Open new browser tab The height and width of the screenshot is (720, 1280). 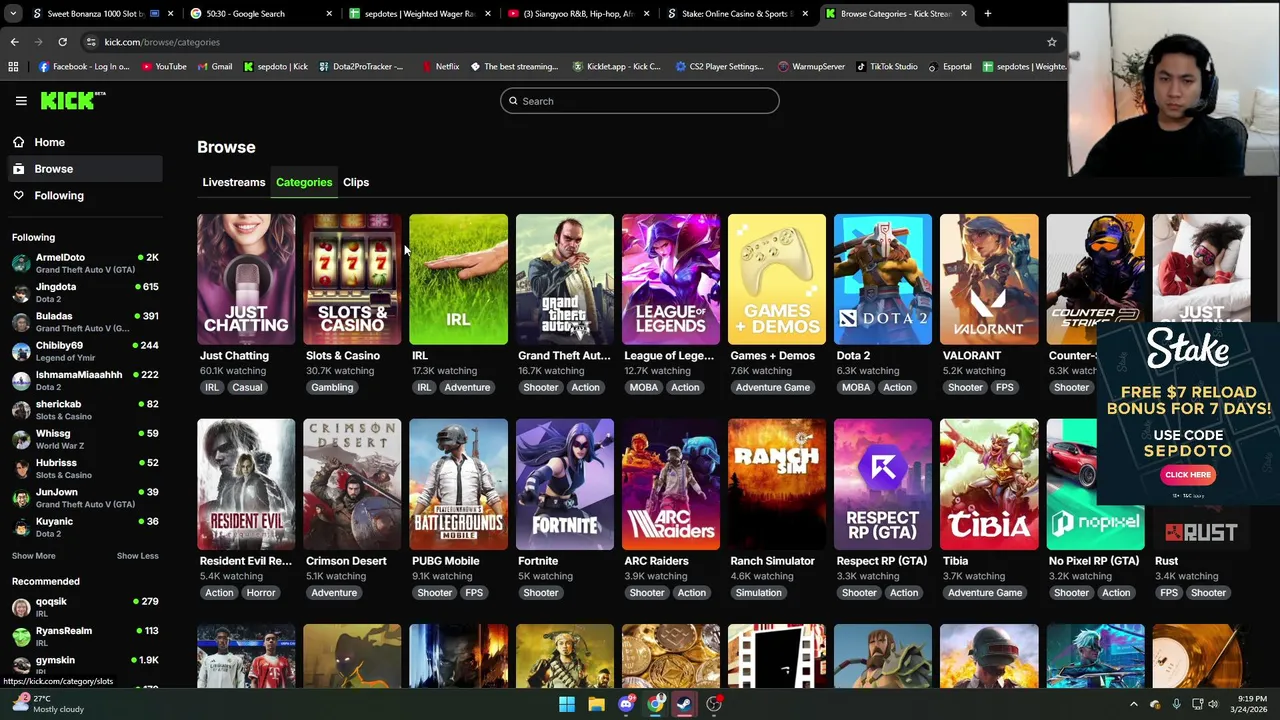point(987,13)
